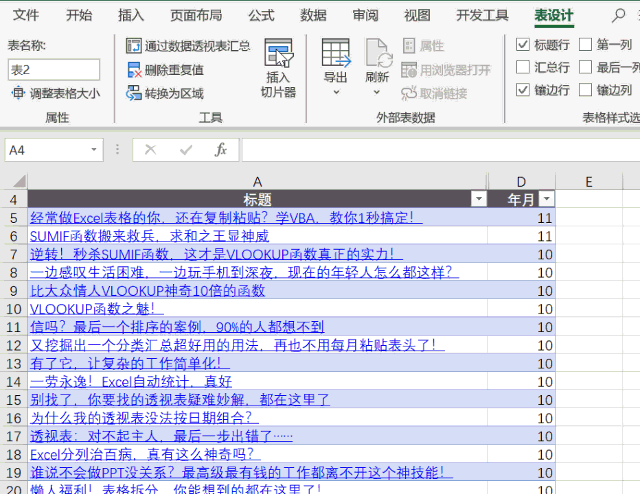640x494 pixels.
Task: Click the Properties (属性) icon in external data
Action: point(409,46)
